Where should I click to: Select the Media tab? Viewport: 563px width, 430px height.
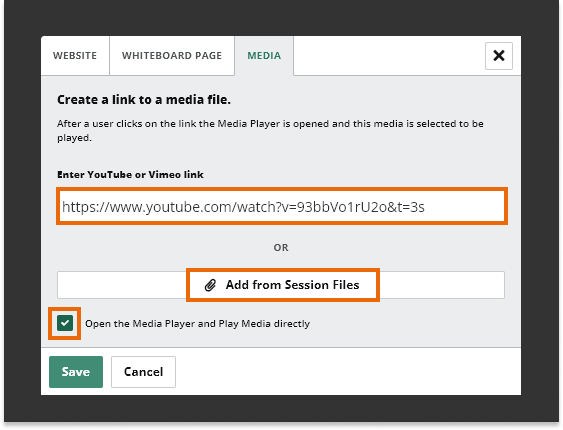264,56
